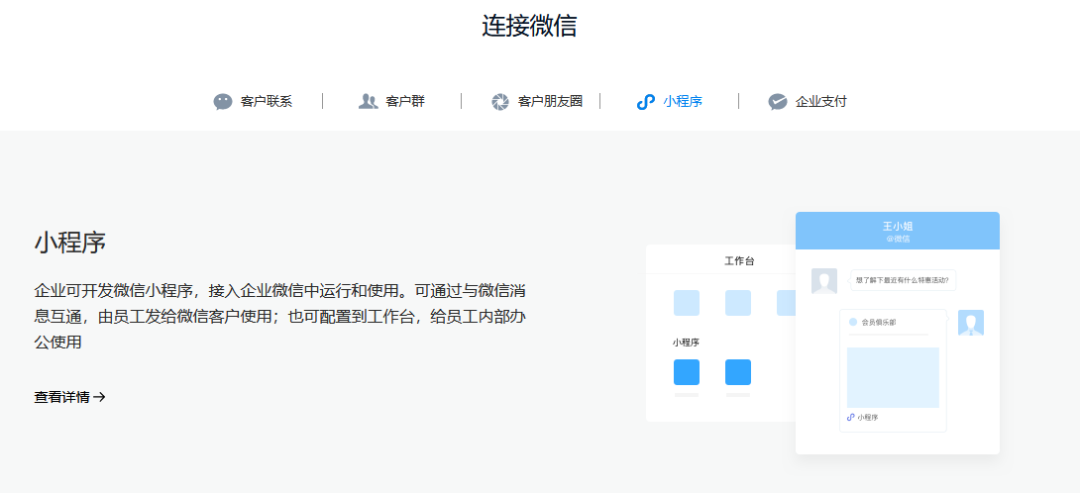
Task: Click the description paragraph starting 企业可开发微信小程序
Action: 281,315
